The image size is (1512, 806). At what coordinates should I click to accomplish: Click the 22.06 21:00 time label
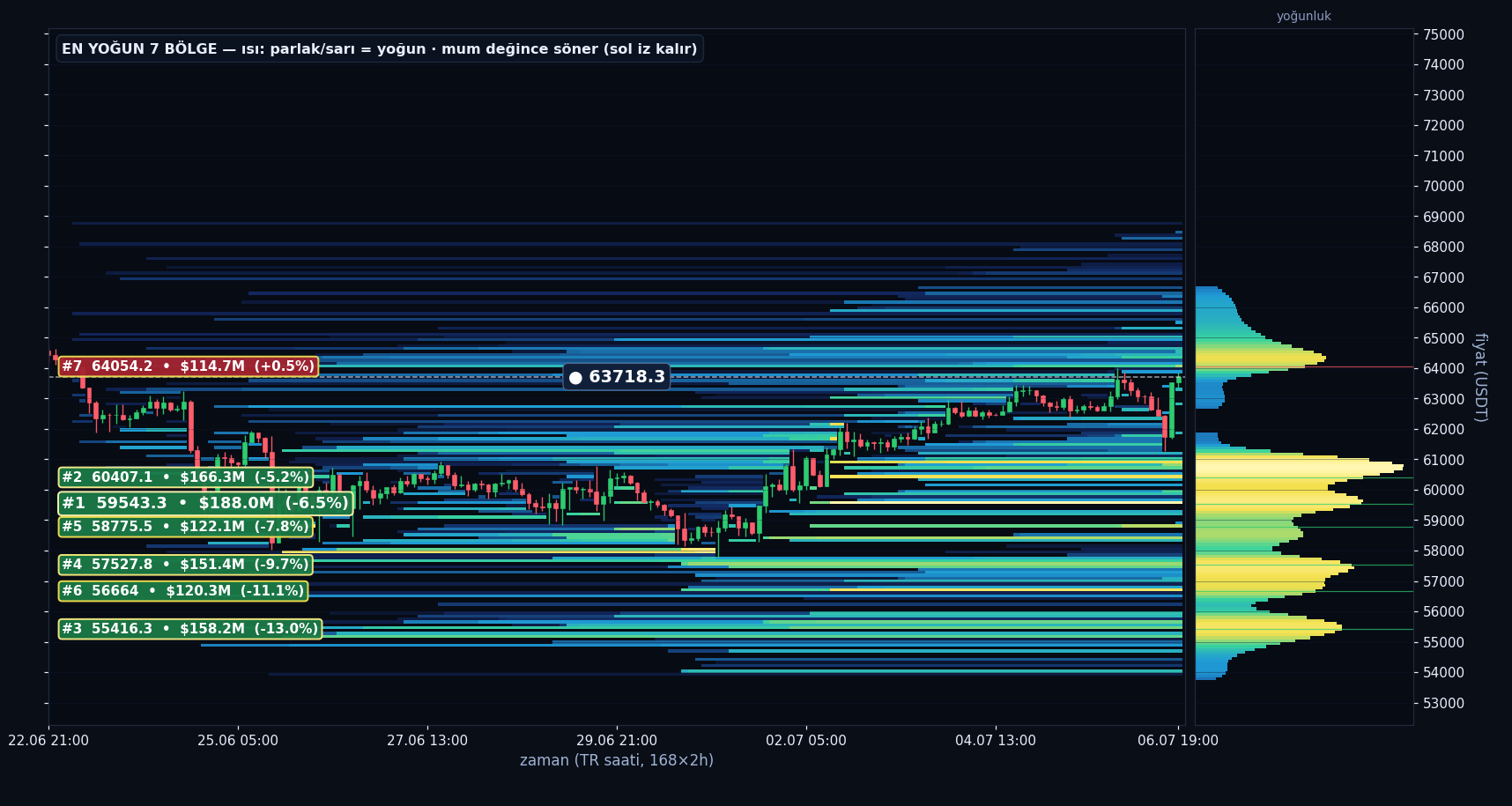[48, 741]
